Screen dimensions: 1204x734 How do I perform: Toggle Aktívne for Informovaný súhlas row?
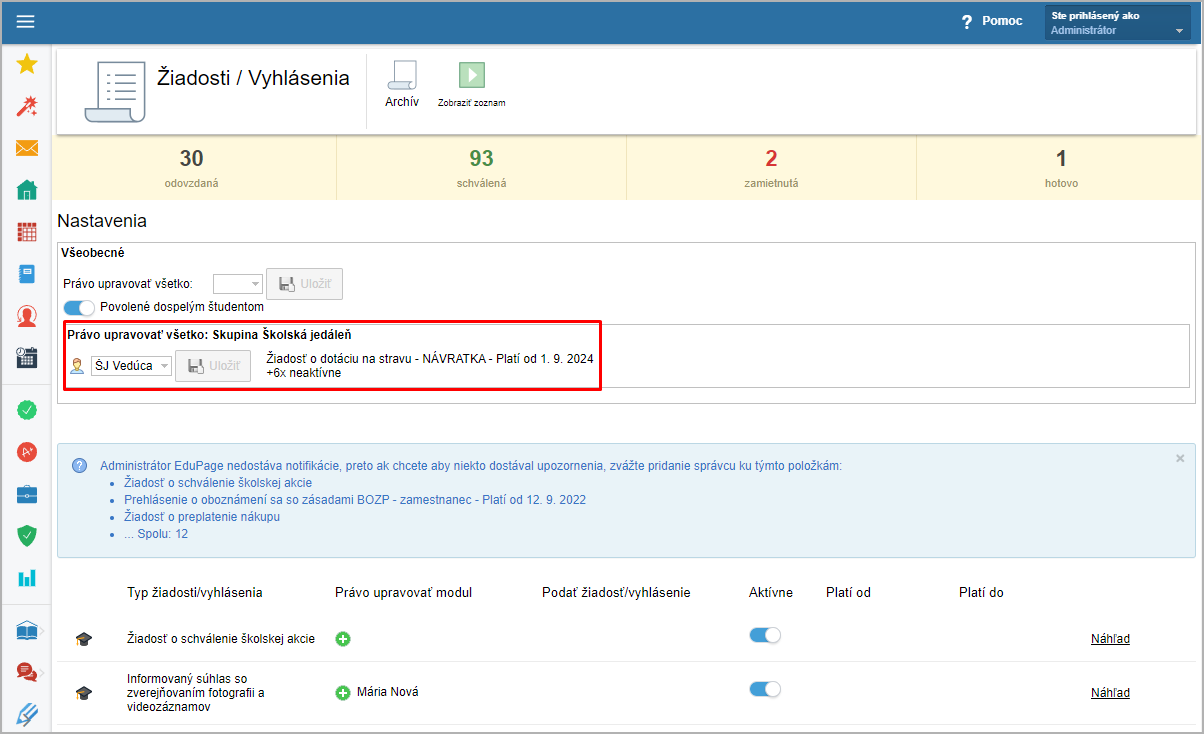(x=765, y=689)
